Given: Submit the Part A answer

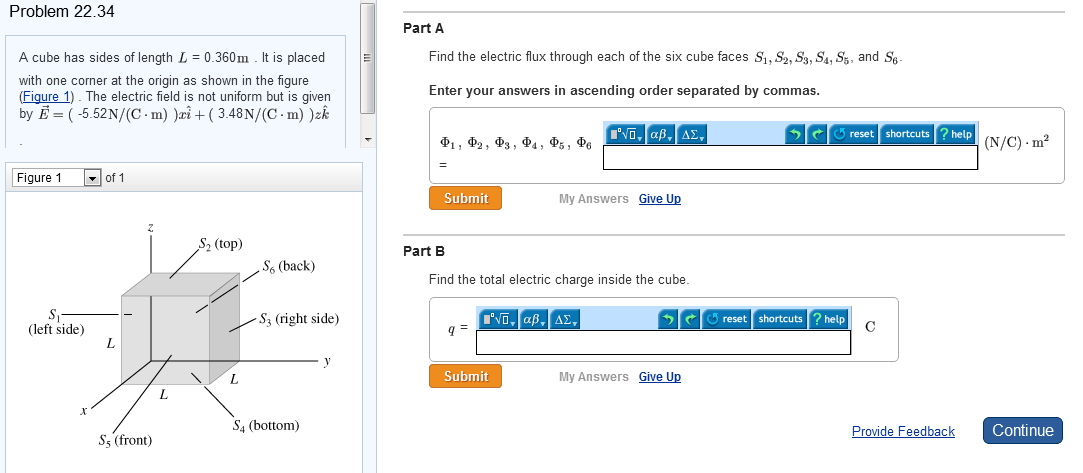Looking at the screenshot, I should point(466,198).
